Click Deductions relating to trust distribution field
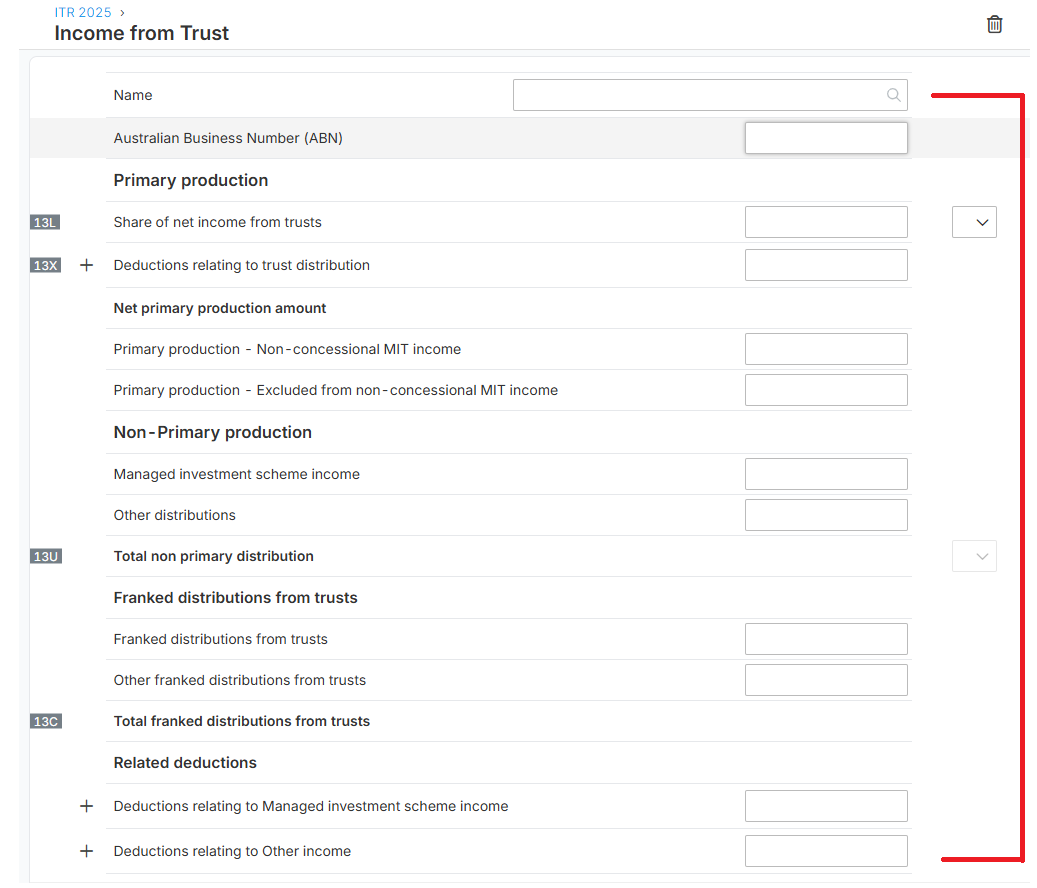Image resolution: width=1037 pixels, height=888 pixels. coord(826,265)
